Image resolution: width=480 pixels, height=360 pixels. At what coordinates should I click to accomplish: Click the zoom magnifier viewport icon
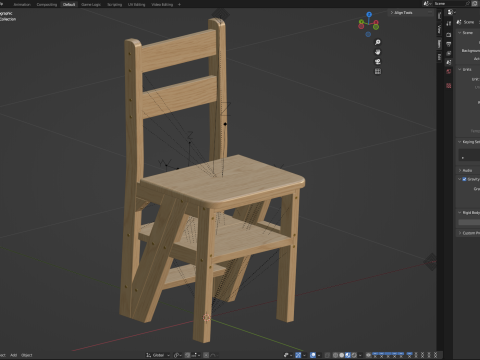[378, 42]
